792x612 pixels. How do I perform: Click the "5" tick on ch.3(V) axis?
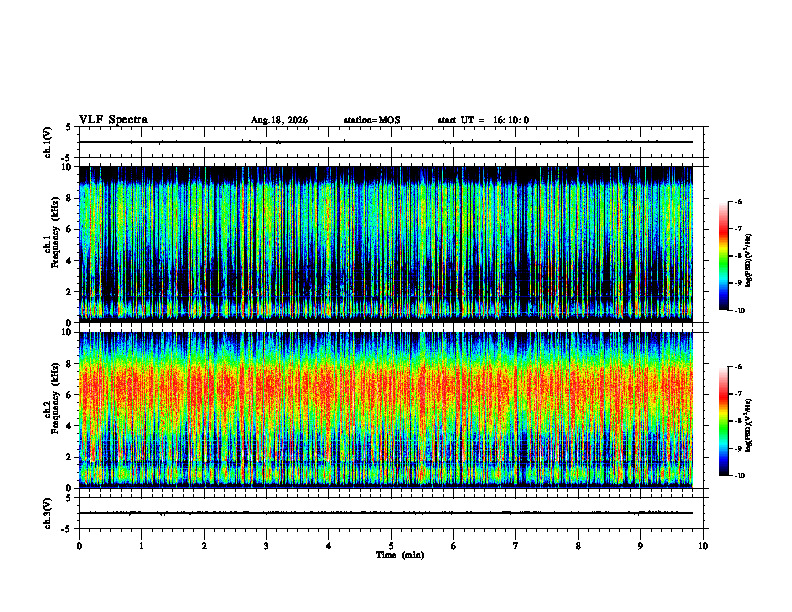click(x=69, y=498)
